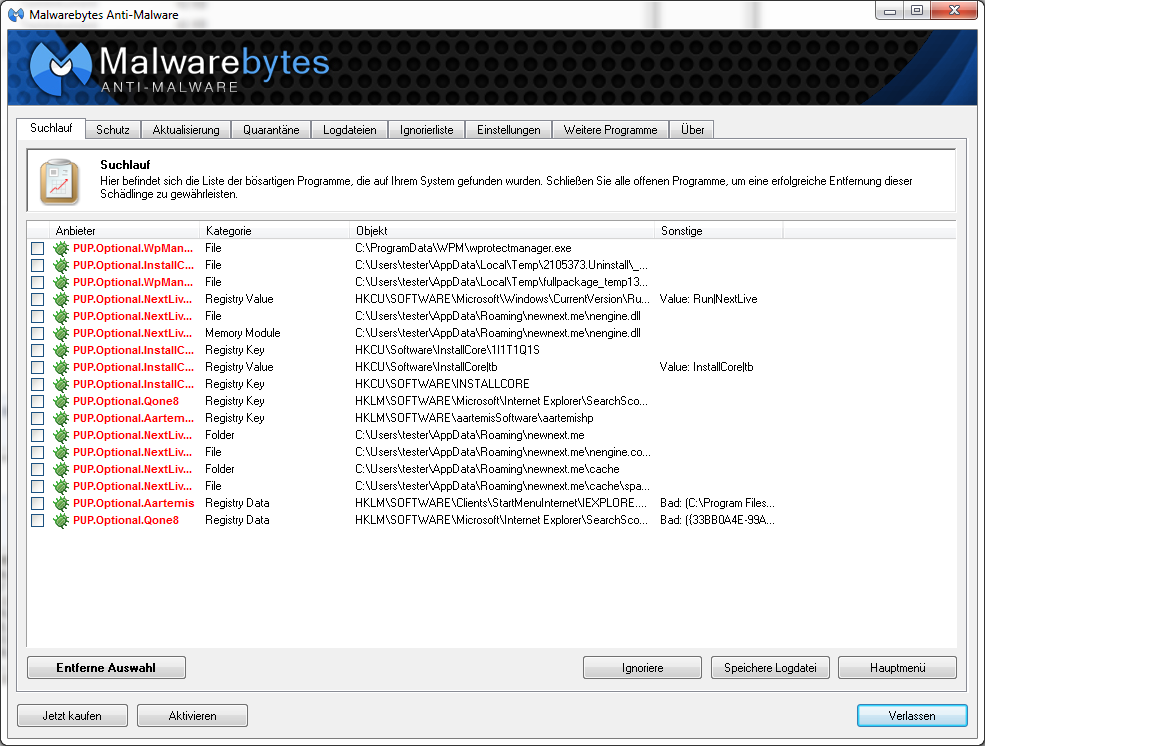This screenshot has width=1152, height=746.
Task: Click bug icon on InstallCore\1I1T1Q1S row
Action: pyautogui.click(x=61, y=351)
